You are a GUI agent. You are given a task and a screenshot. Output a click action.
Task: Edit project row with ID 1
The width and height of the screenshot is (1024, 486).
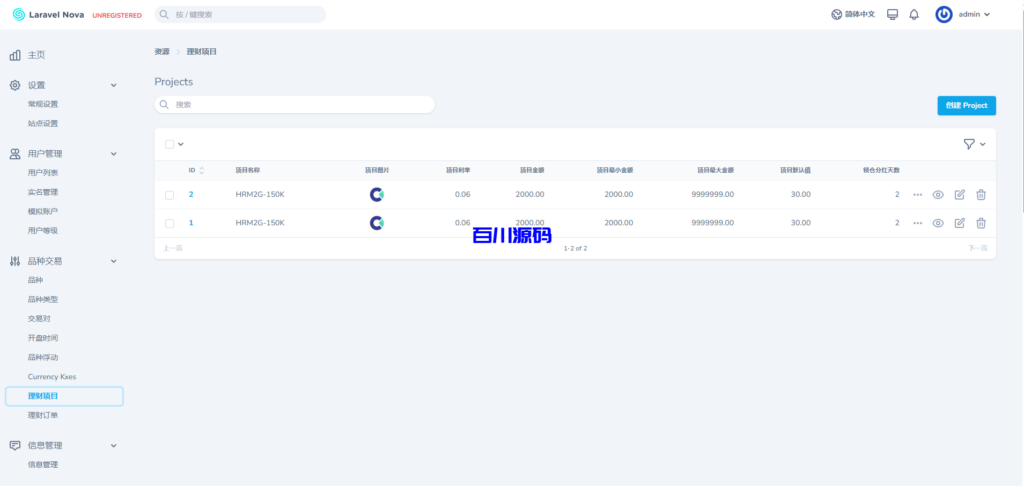click(x=960, y=223)
